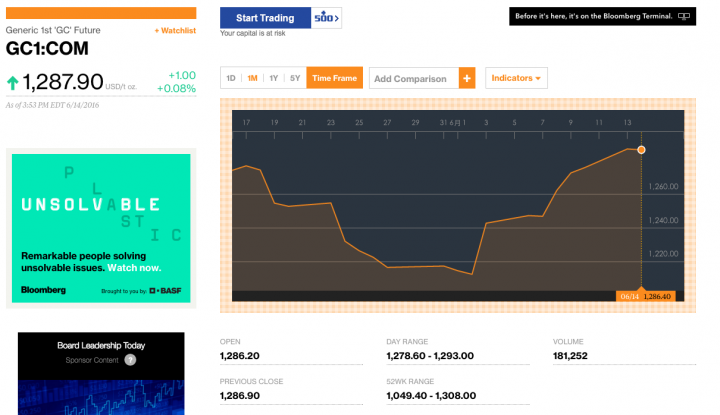Open Board Leadership Today sponsored panel

[101, 373]
